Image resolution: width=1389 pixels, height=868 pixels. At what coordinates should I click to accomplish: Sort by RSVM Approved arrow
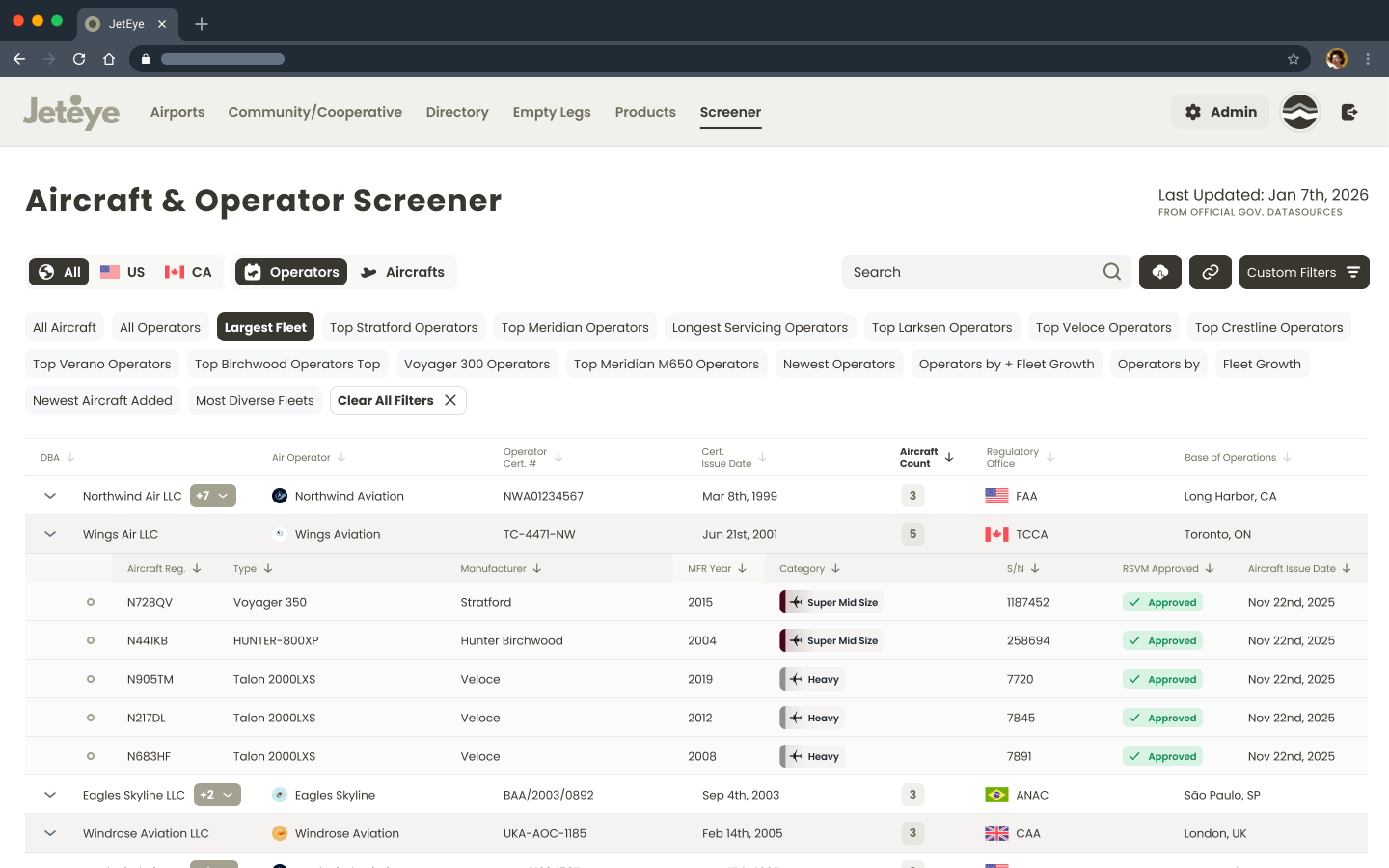point(1210,568)
